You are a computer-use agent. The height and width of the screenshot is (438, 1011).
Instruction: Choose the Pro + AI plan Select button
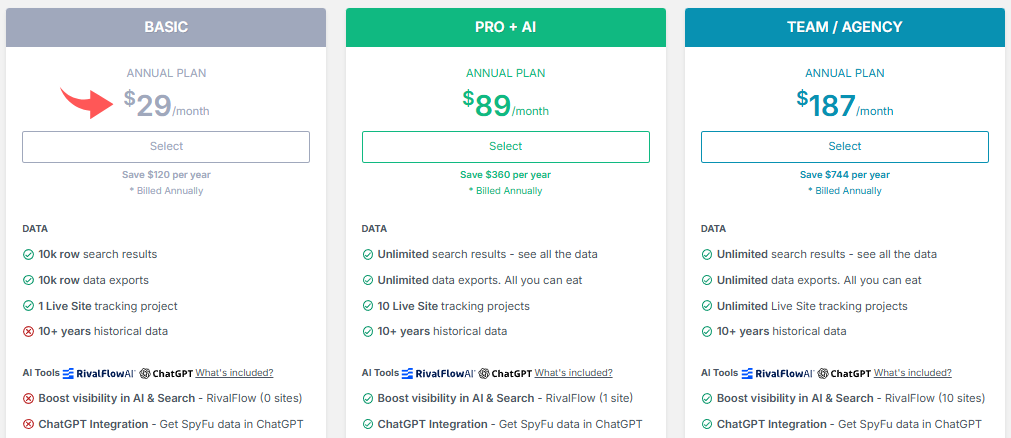505,147
